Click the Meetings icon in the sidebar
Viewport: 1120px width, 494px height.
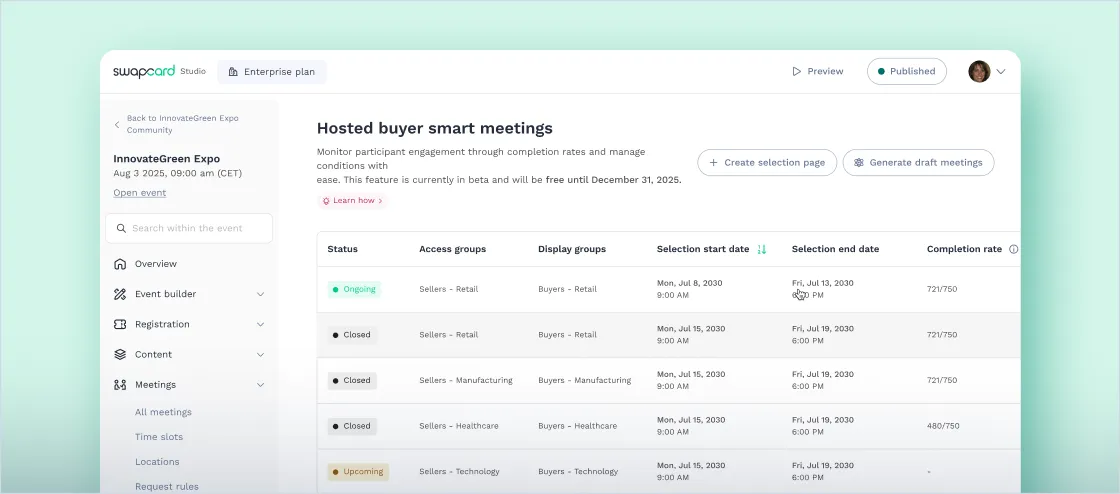(120, 385)
